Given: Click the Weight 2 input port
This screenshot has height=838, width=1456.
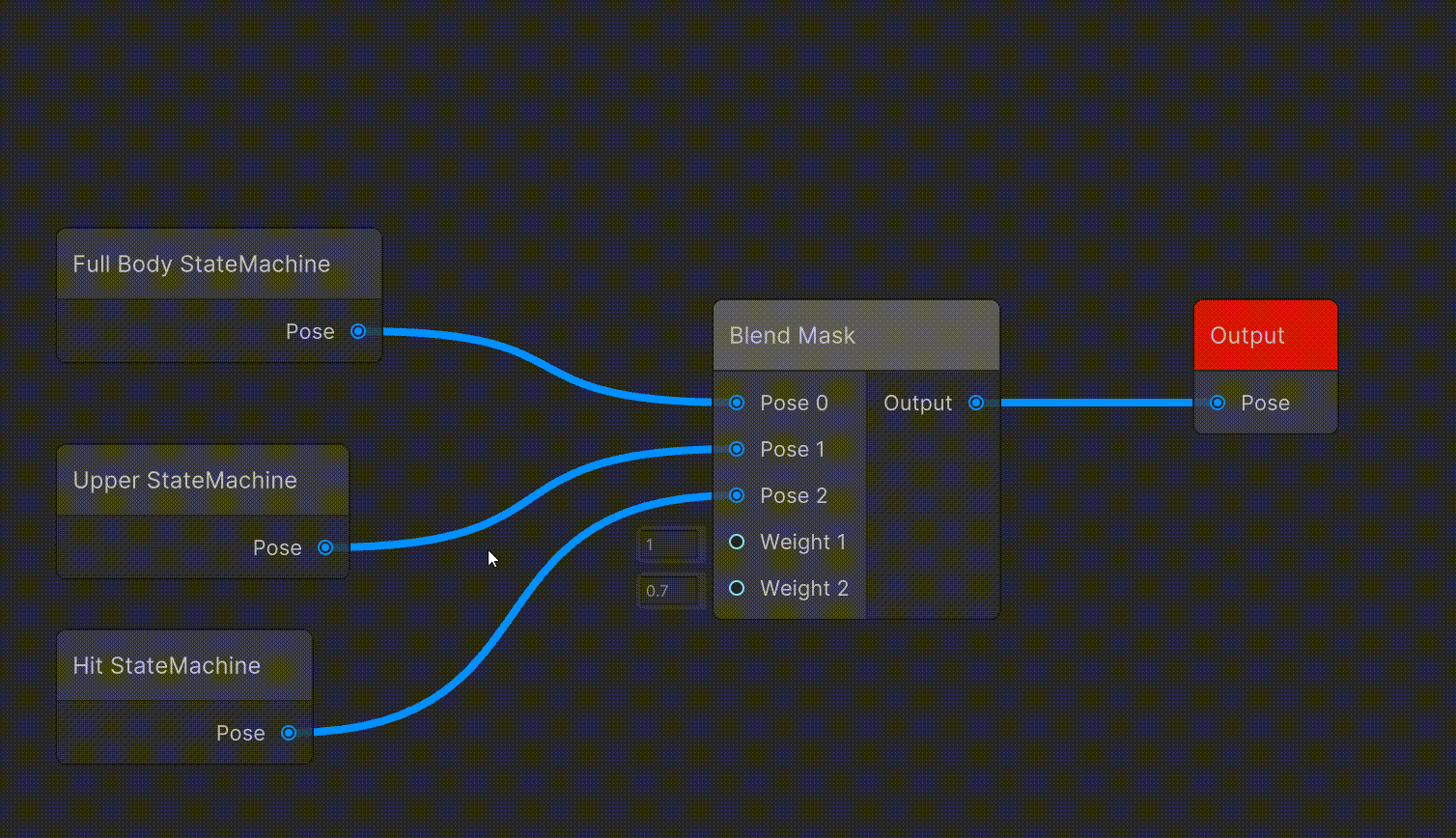Looking at the screenshot, I should (x=737, y=588).
